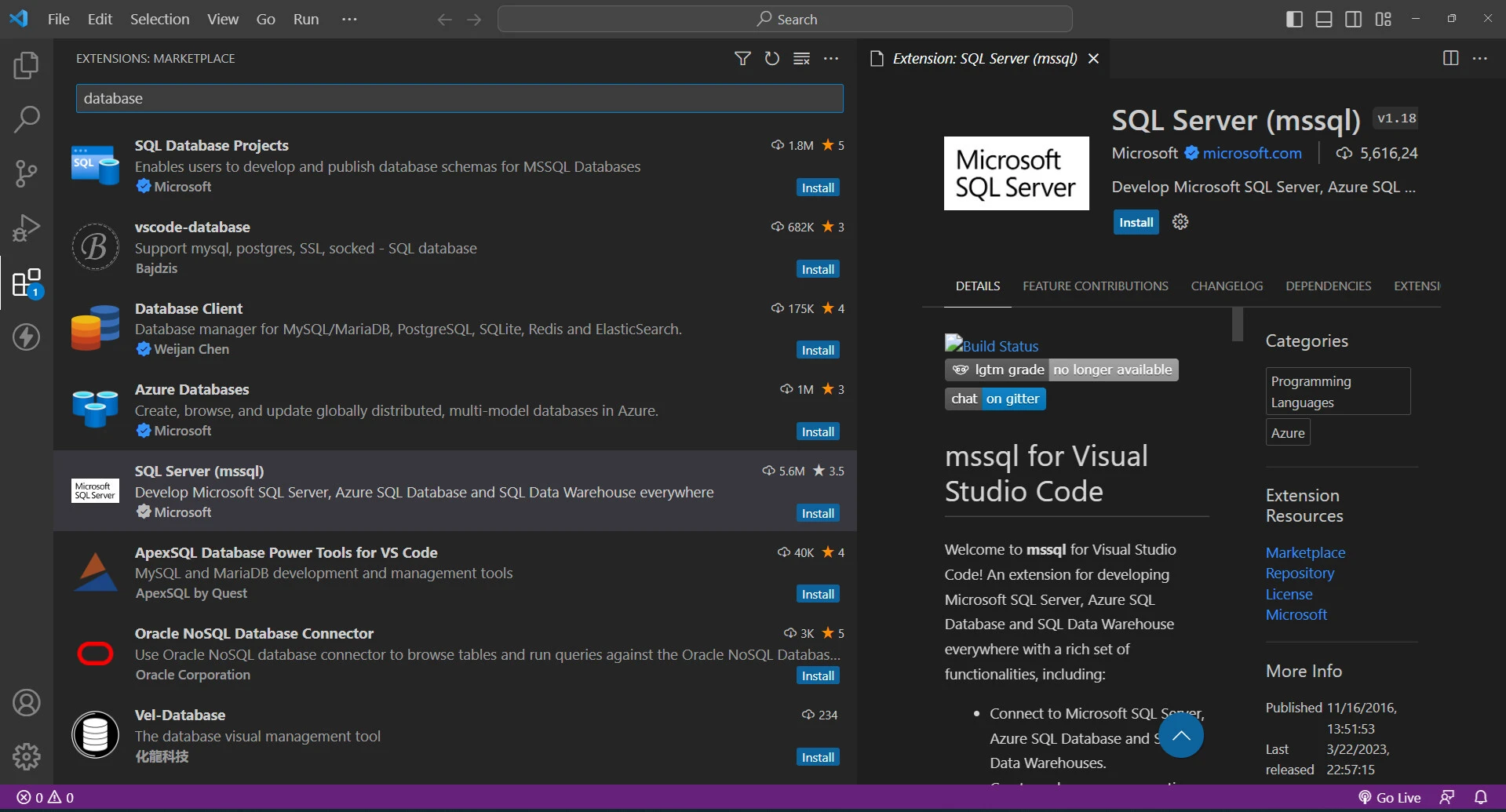The height and width of the screenshot is (812, 1506).
Task: Install the Database Client extension
Action: 817,351
